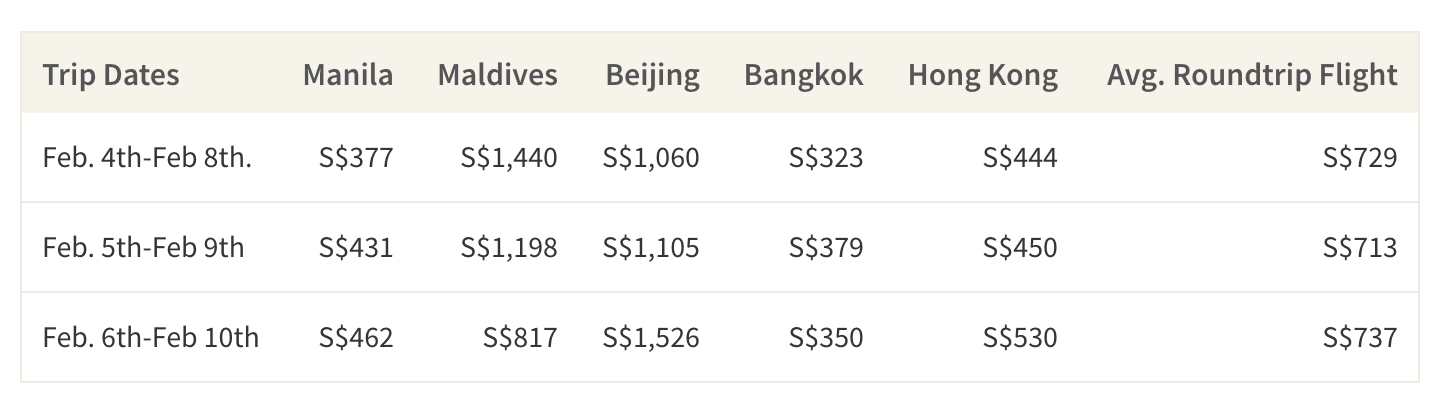Click the Feb. 5th-Feb 9th row label

click(143, 247)
